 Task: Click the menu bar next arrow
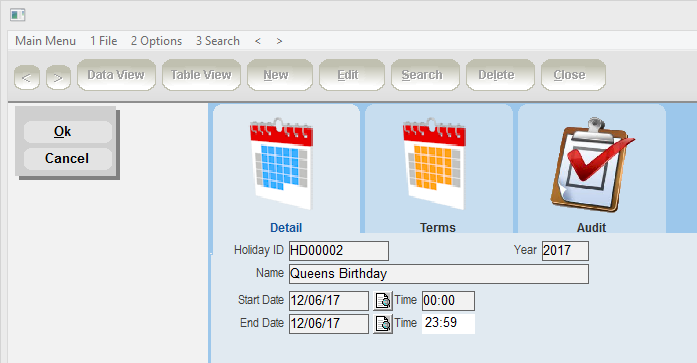tap(279, 41)
